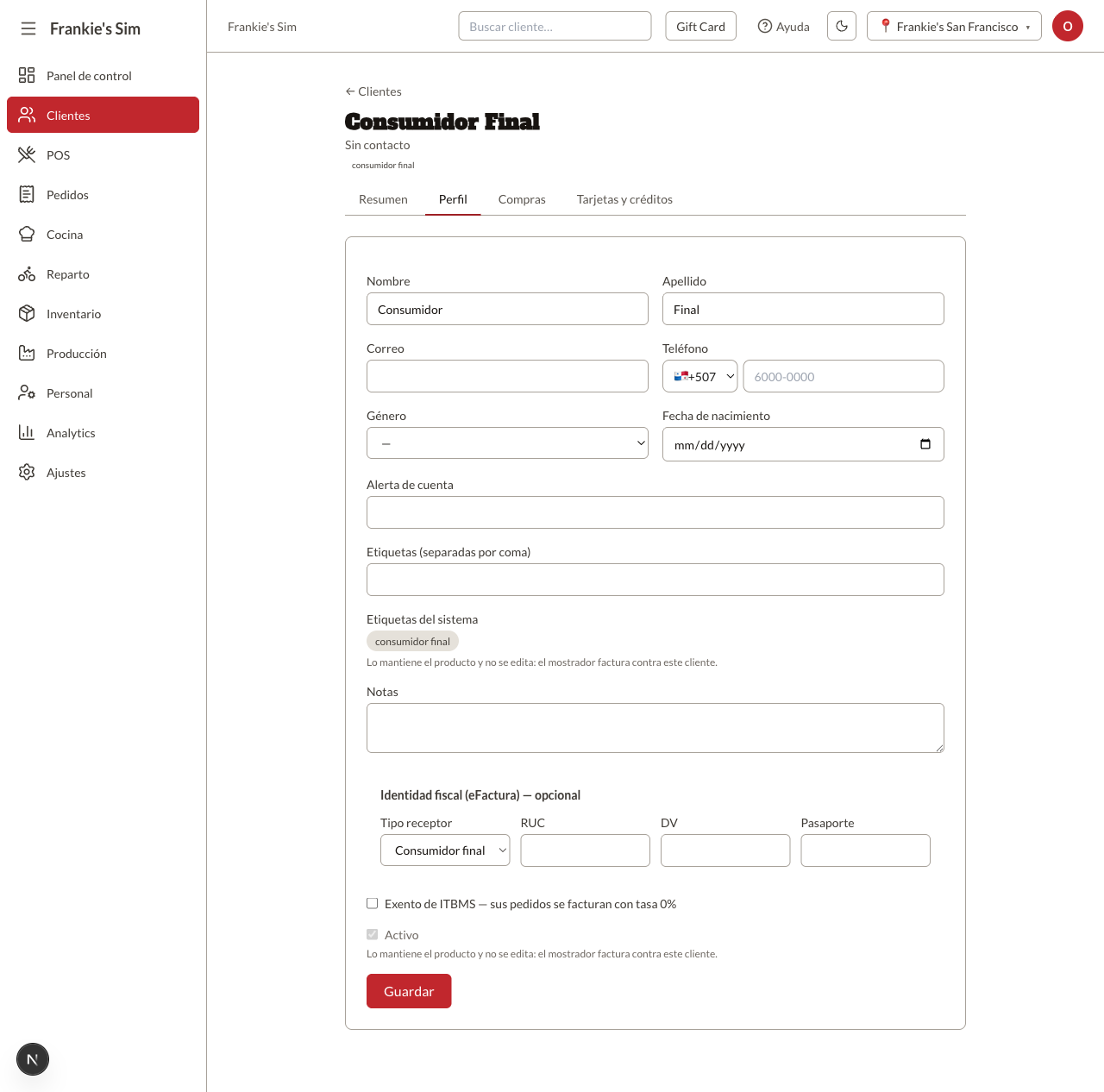Switch to the Compras tab
The width and height of the screenshot is (1104, 1092).
pyautogui.click(x=522, y=199)
